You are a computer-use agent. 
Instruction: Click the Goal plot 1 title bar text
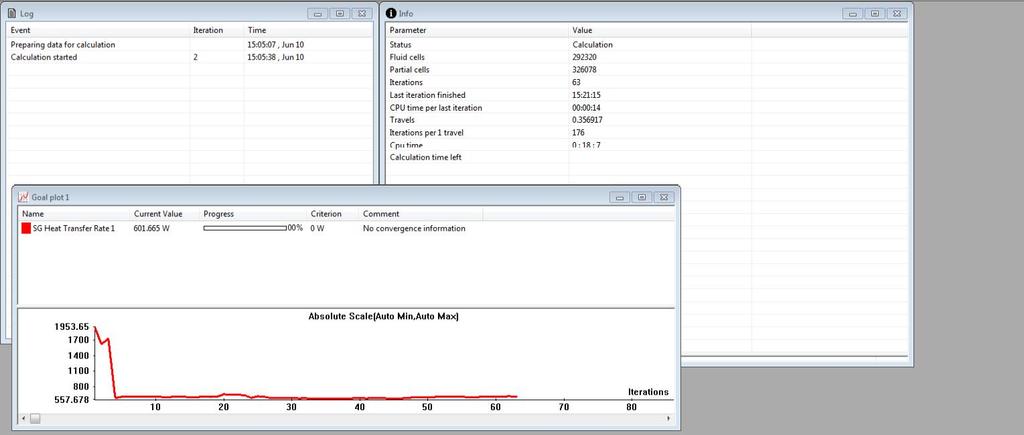[50, 197]
